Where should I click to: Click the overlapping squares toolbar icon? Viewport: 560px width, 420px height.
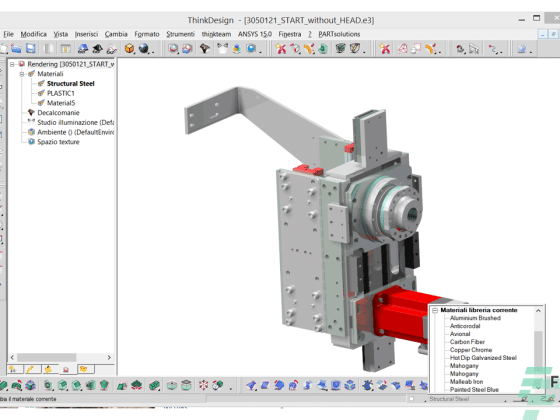(416, 49)
